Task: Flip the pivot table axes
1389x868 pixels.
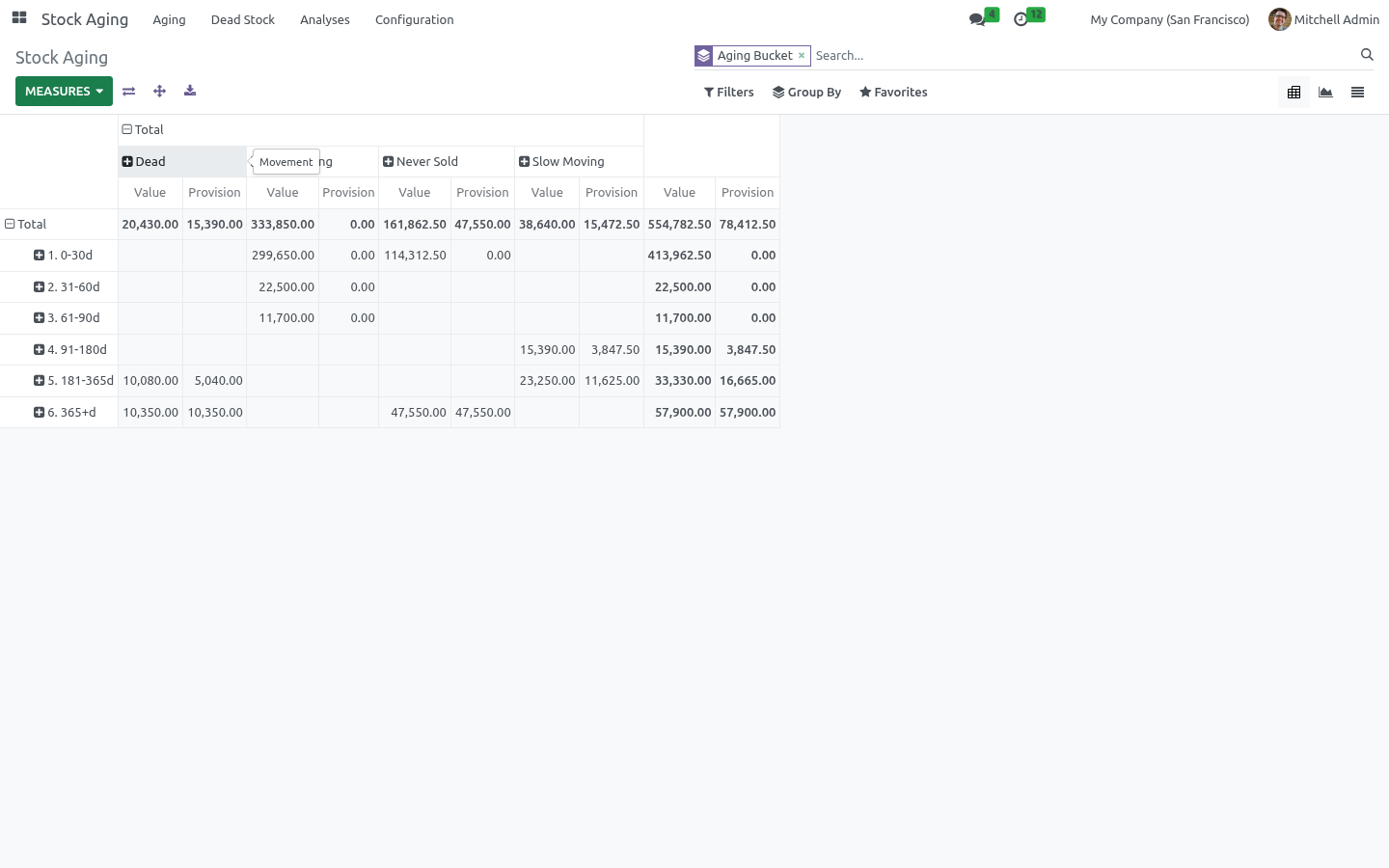Action: point(128,92)
